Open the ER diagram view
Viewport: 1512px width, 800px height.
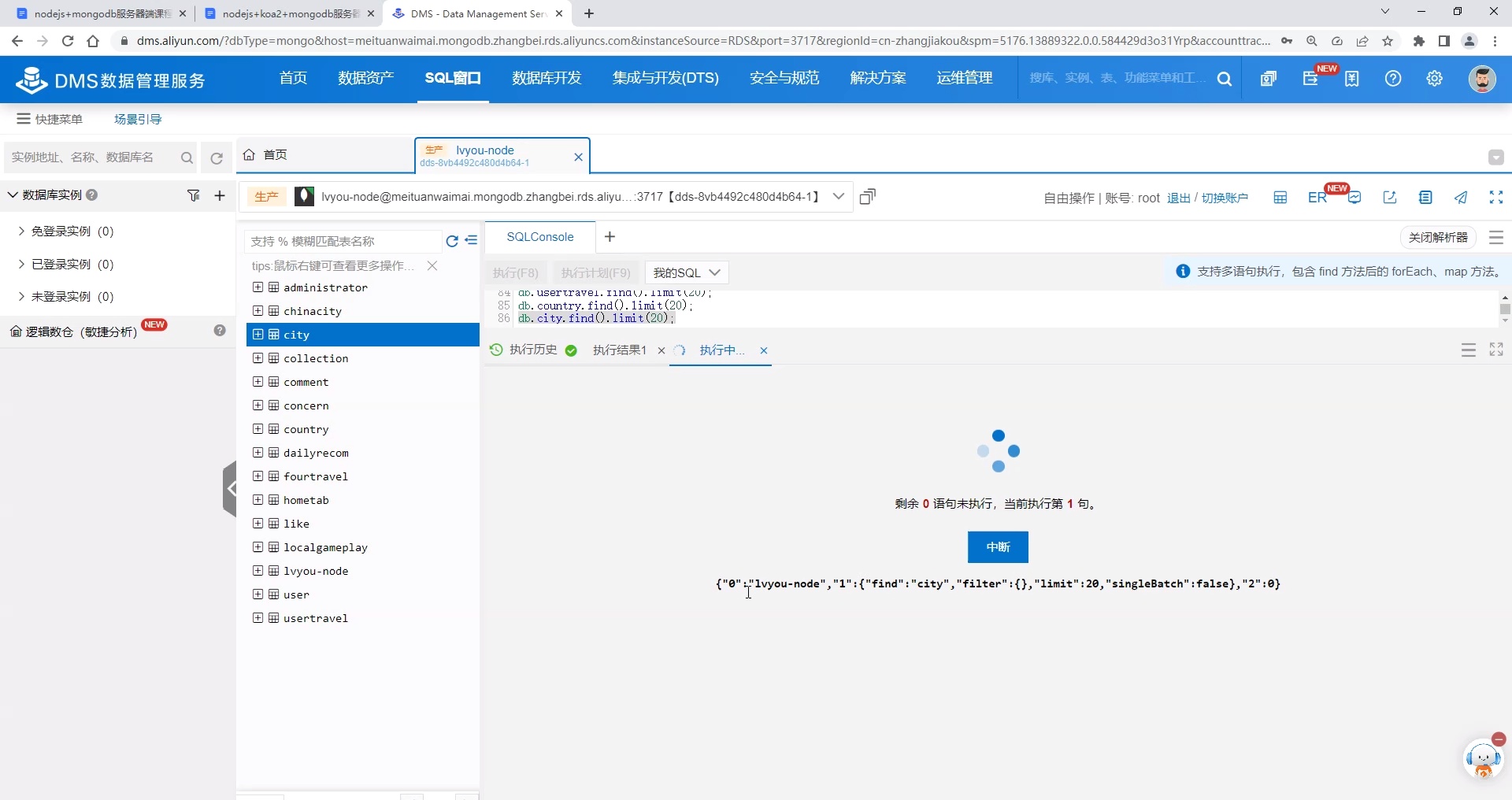tap(1316, 197)
